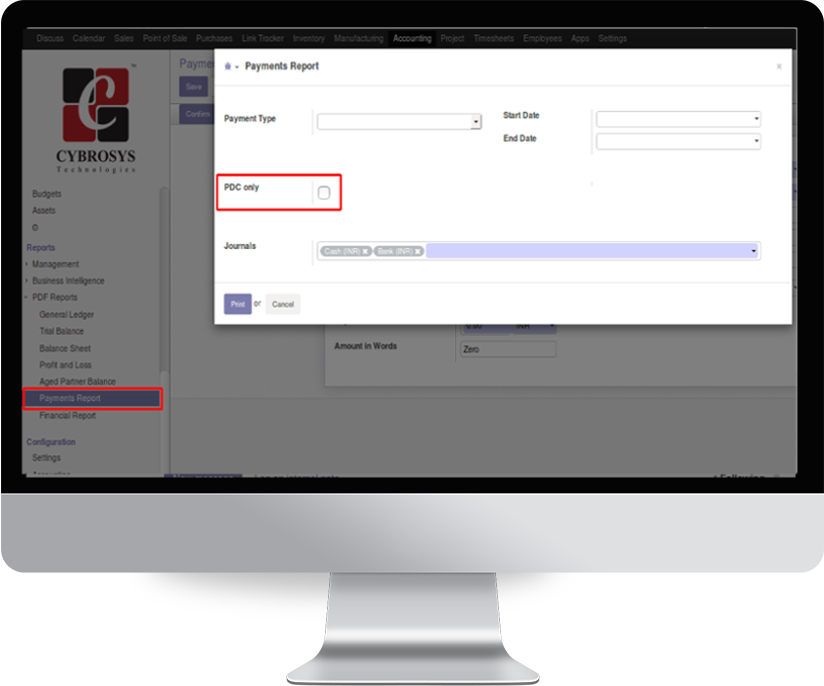Open Profit and Loss report

65,365
